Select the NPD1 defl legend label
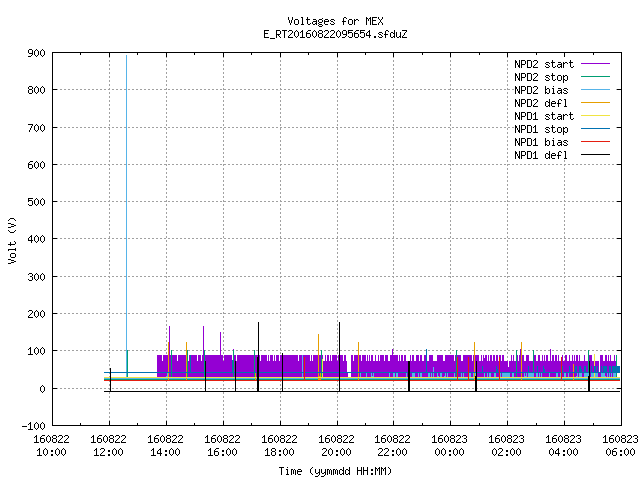This screenshot has width=640, height=480. point(541,156)
